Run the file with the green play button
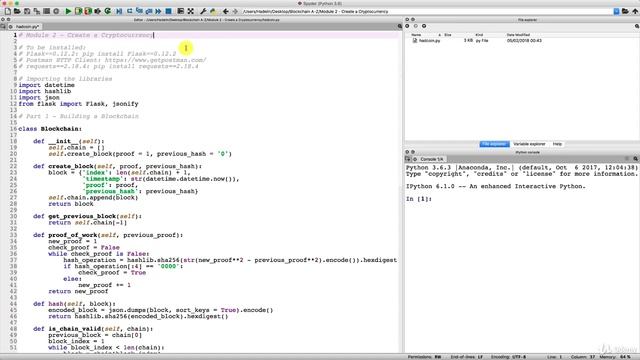This screenshot has width=640, height=360. (x=68, y=11)
